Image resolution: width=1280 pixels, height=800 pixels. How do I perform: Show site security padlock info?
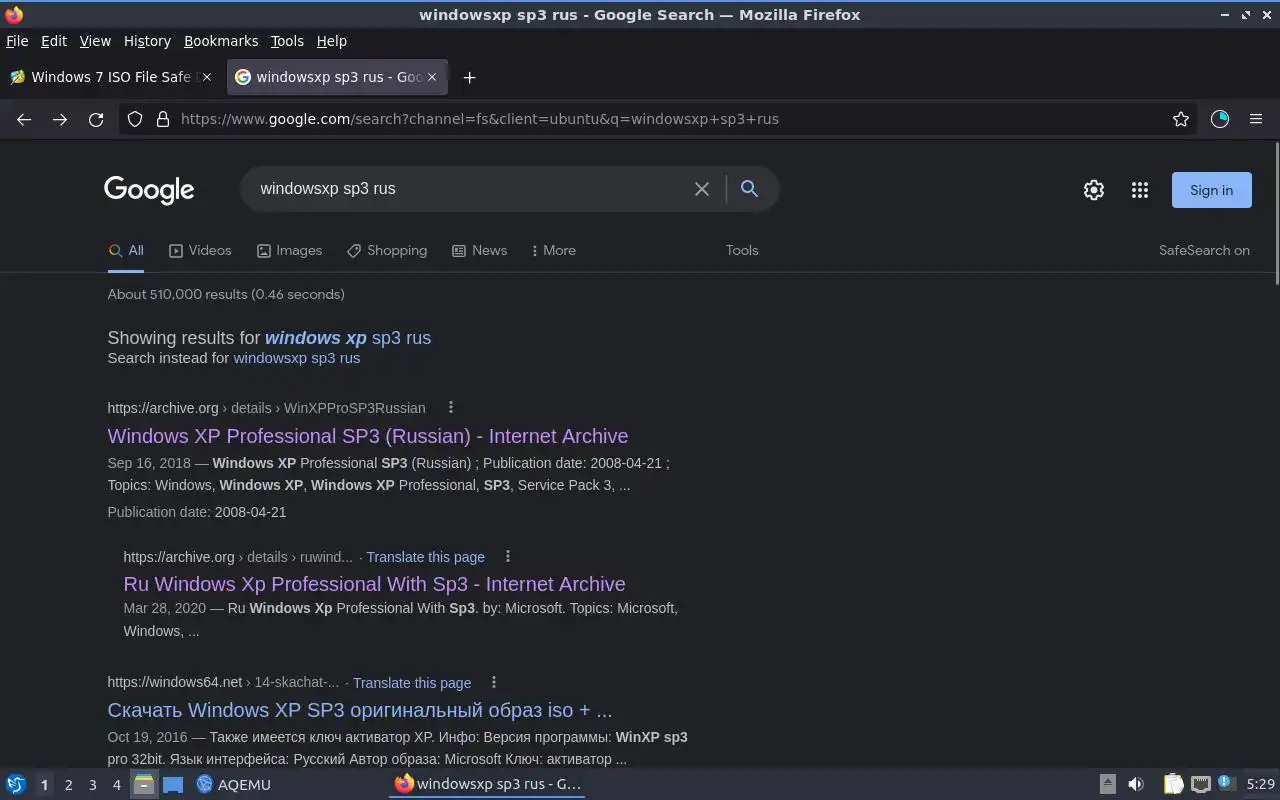(163, 119)
